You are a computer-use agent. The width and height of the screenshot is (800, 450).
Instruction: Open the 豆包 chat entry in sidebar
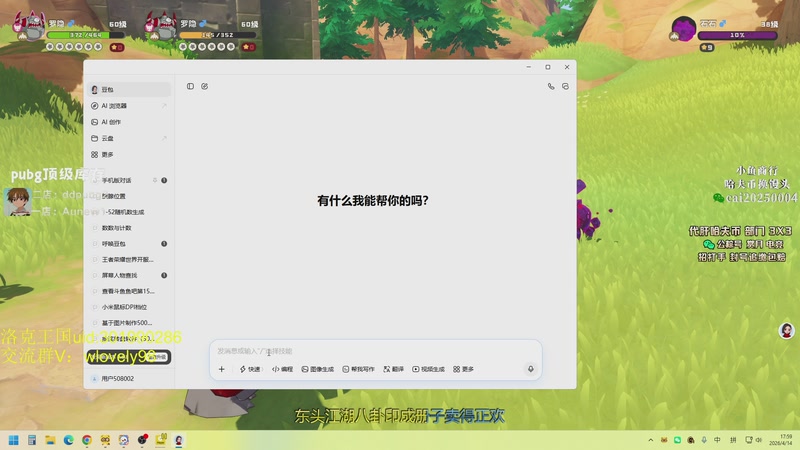click(129, 89)
